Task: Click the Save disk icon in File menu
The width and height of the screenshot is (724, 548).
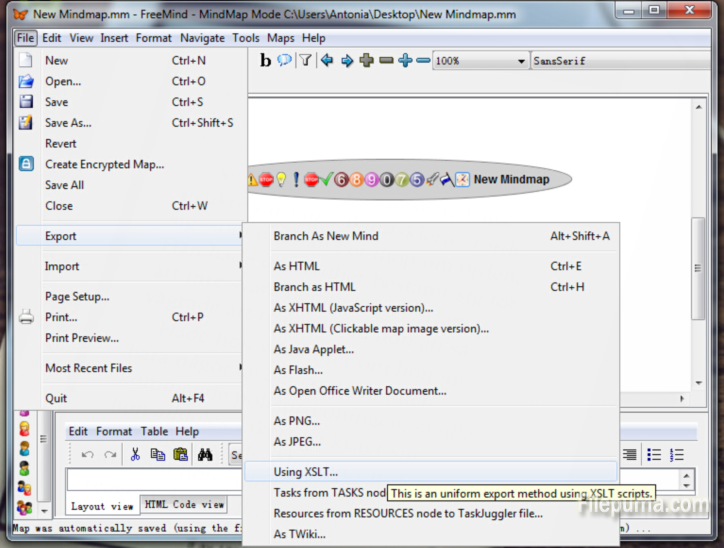Action: point(27,102)
